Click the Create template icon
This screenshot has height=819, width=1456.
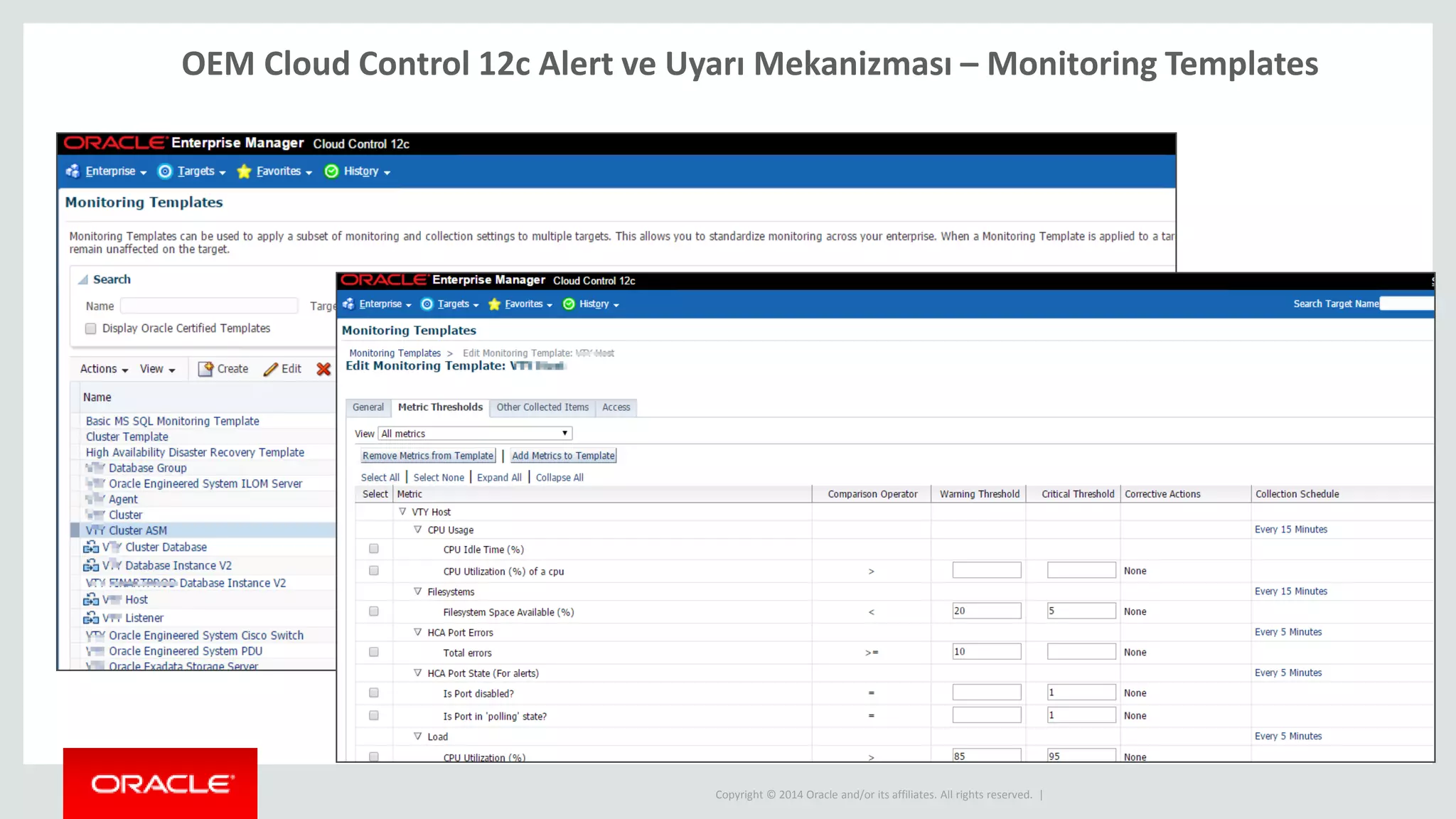coord(205,369)
